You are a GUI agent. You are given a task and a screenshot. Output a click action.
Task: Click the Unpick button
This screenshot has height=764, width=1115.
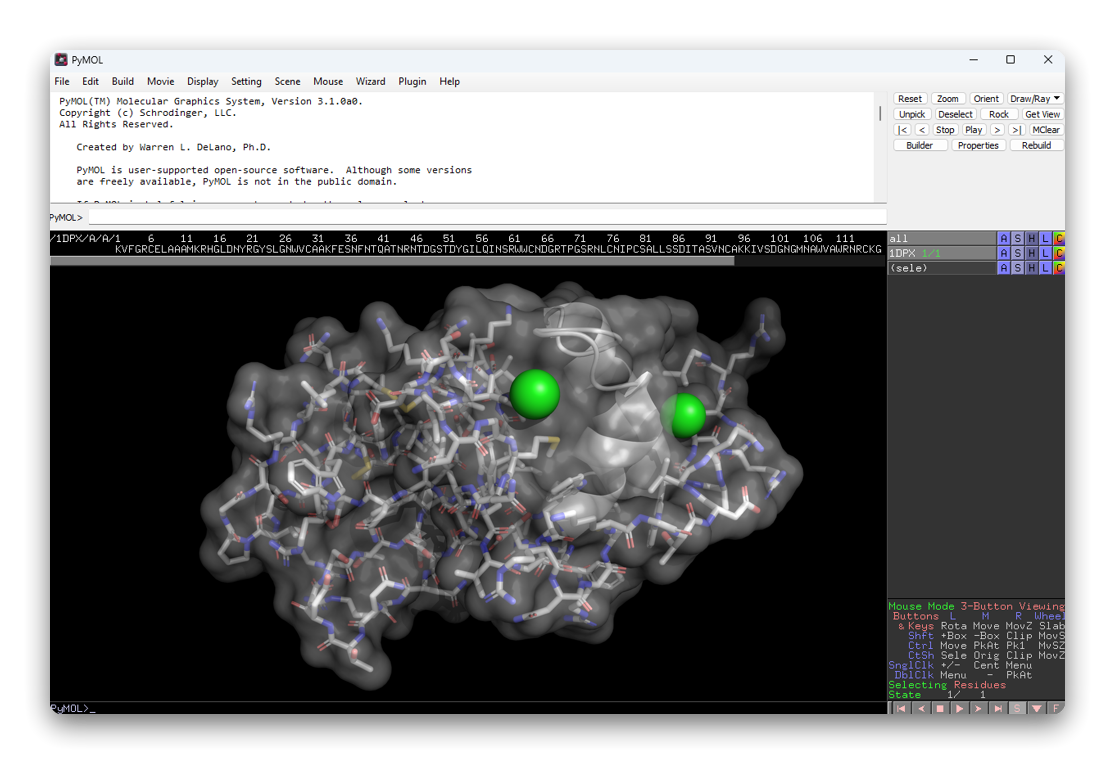[x=912, y=115]
